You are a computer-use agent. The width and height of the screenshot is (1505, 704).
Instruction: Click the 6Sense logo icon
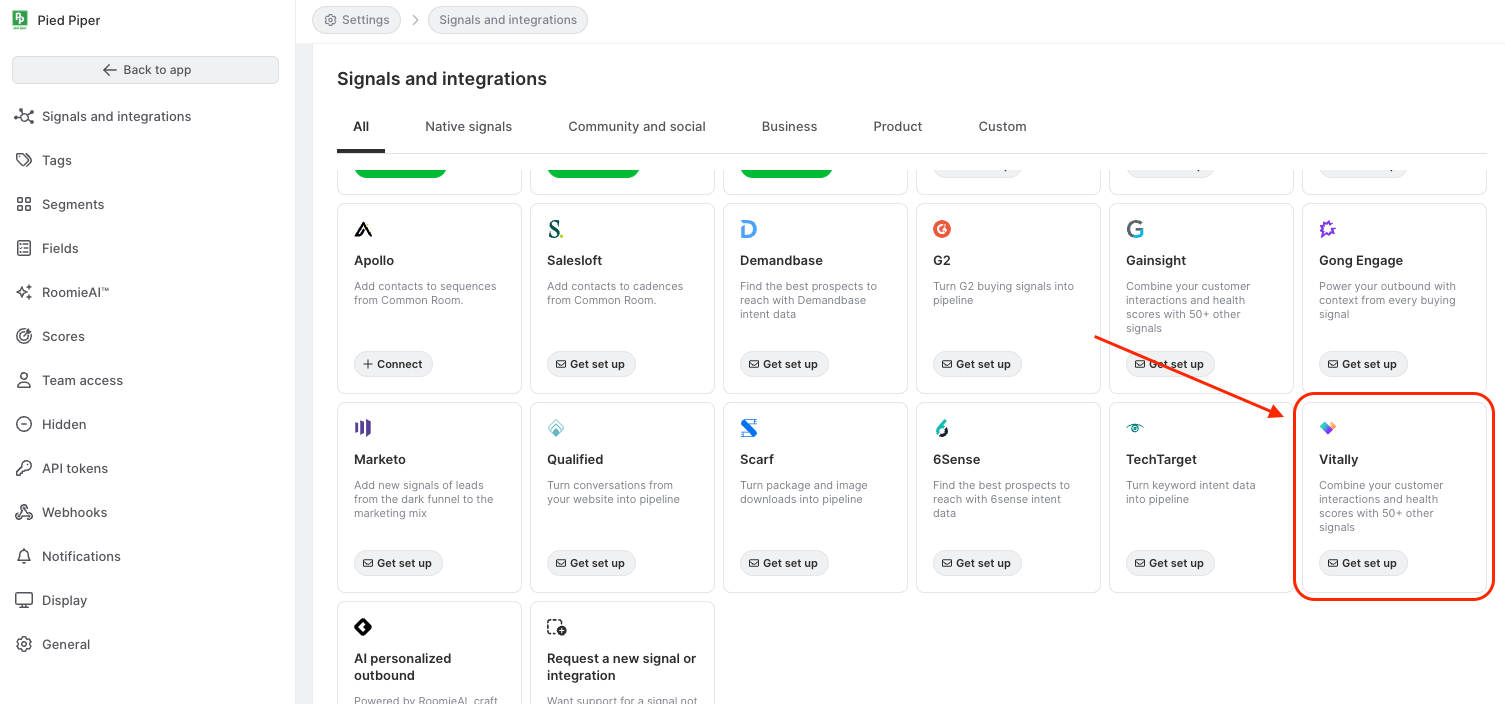pyautogui.click(x=942, y=428)
